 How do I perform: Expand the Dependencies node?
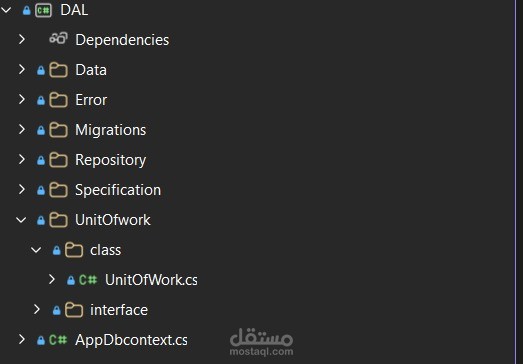(x=22, y=39)
